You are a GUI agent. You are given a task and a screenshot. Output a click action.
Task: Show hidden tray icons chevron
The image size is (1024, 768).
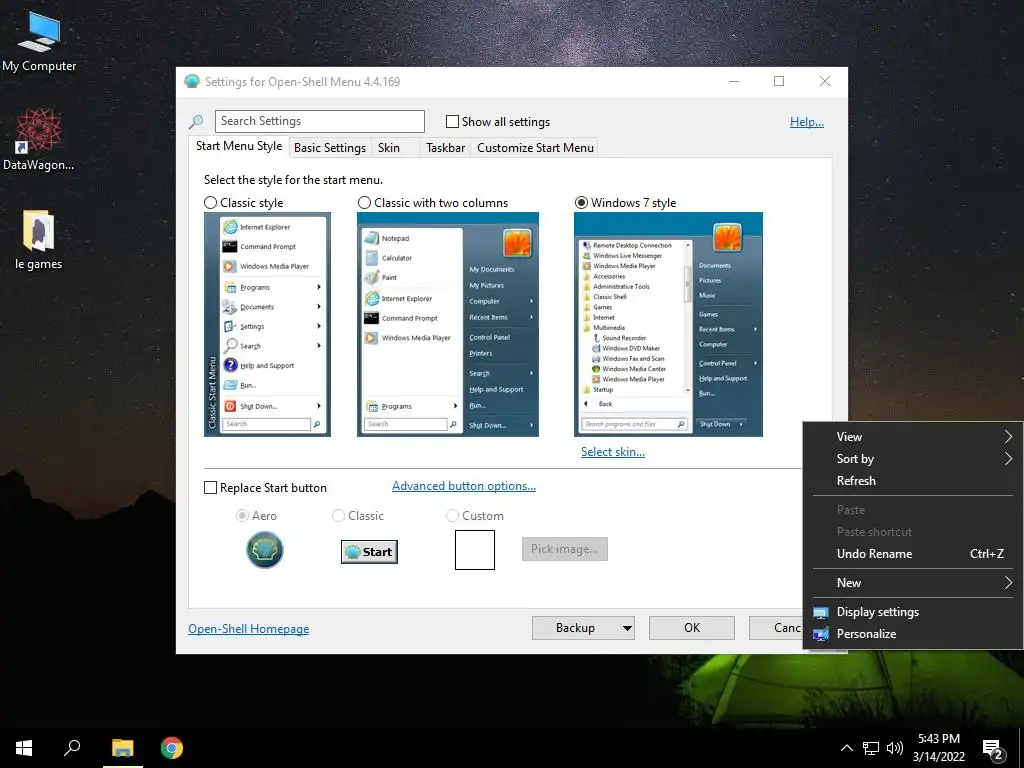(x=846, y=748)
